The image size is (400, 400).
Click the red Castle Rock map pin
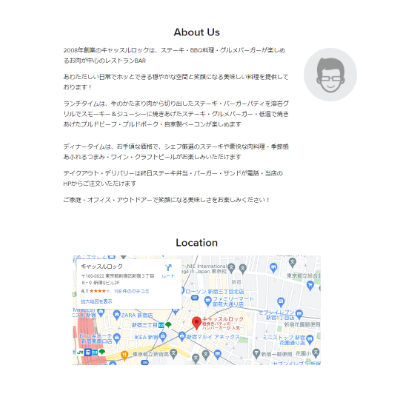197,323
